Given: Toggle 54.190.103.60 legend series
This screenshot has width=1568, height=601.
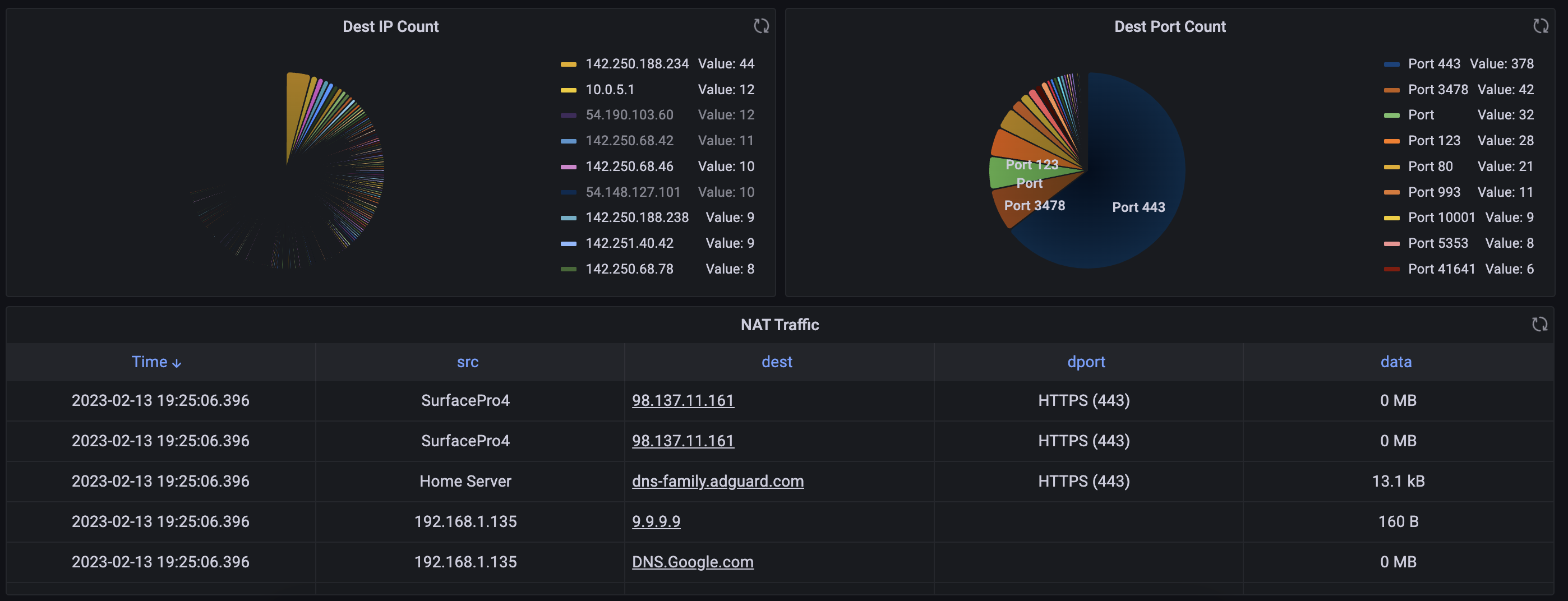Looking at the screenshot, I should 629,115.
